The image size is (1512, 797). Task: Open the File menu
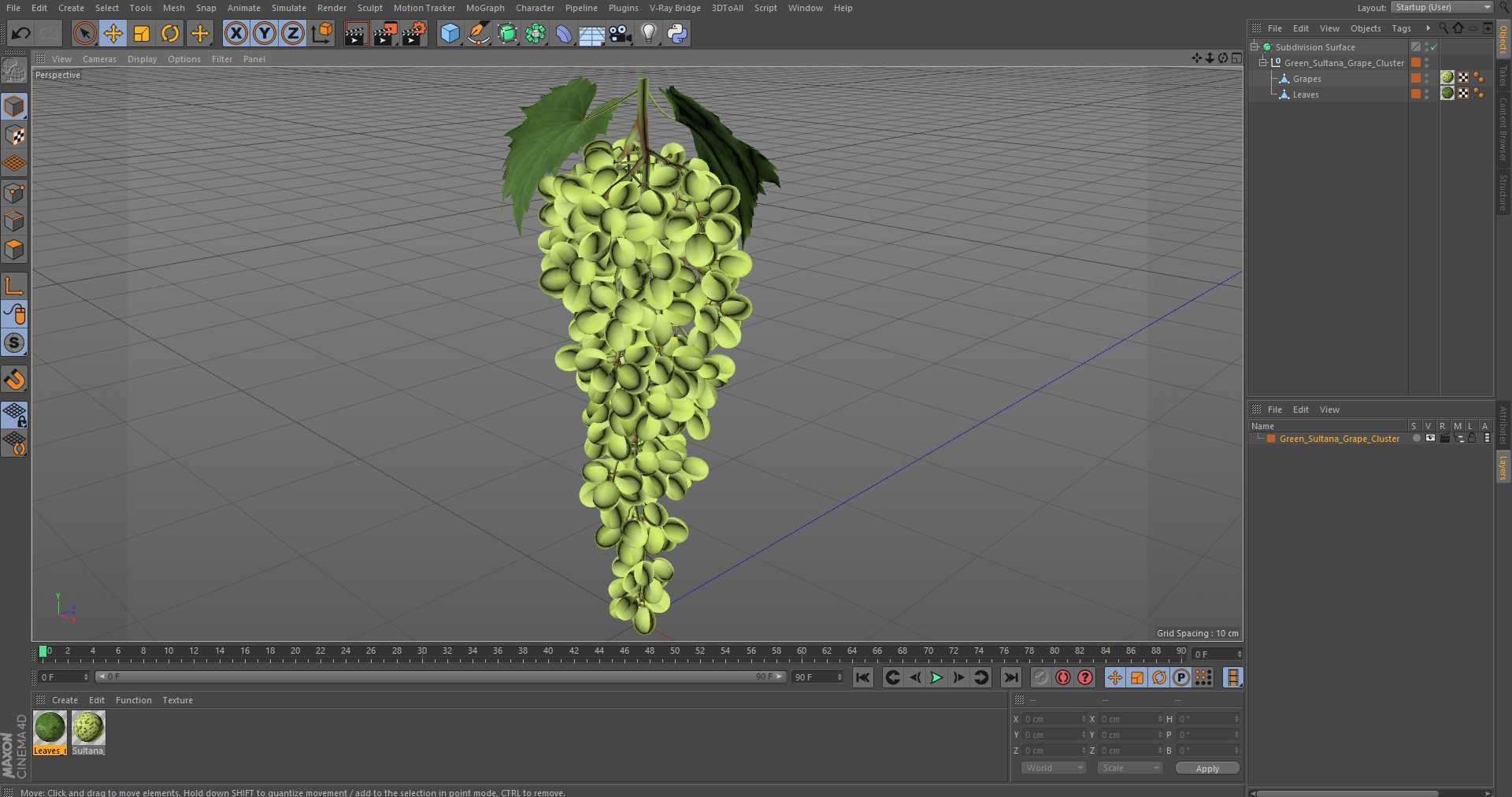pyautogui.click(x=13, y=8)
